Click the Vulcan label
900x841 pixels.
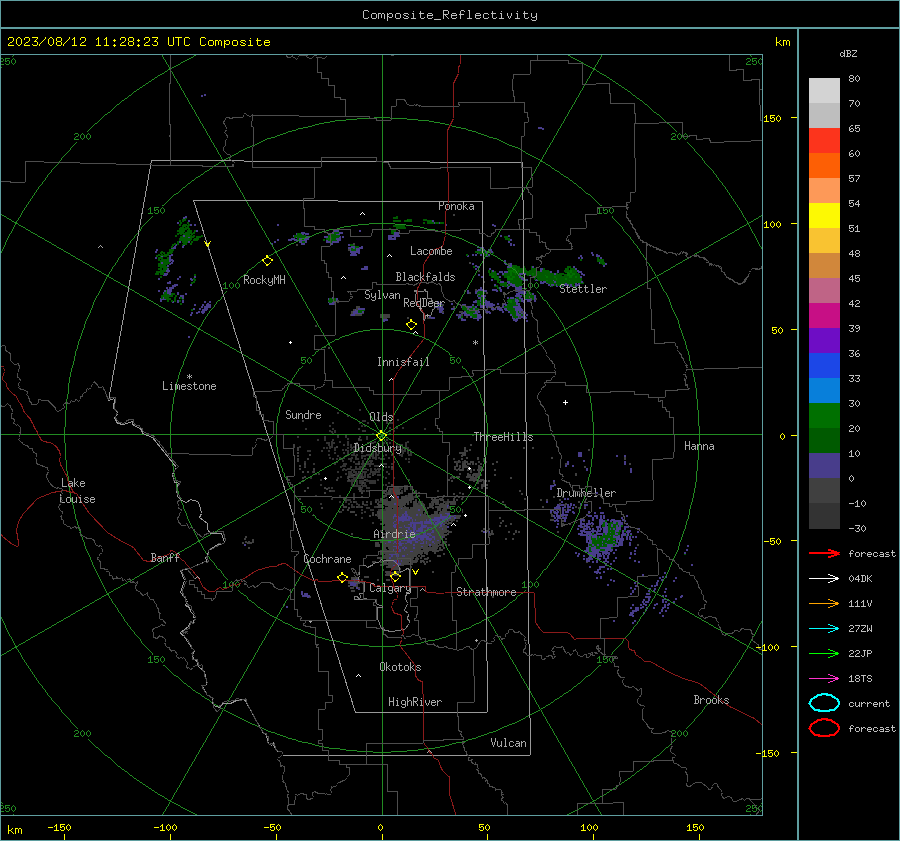click(x=509, y=743)
